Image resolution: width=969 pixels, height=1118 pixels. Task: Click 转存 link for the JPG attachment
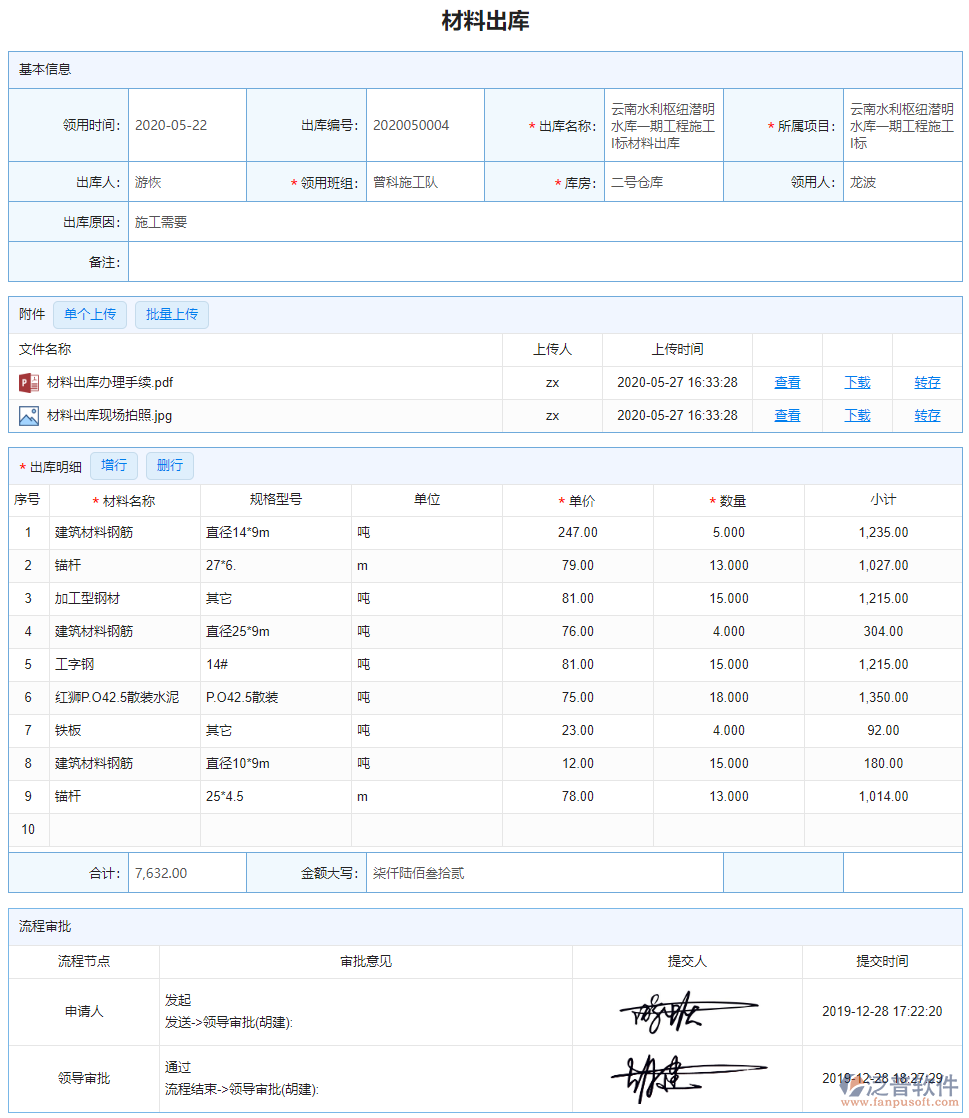(x=927, y=416)
